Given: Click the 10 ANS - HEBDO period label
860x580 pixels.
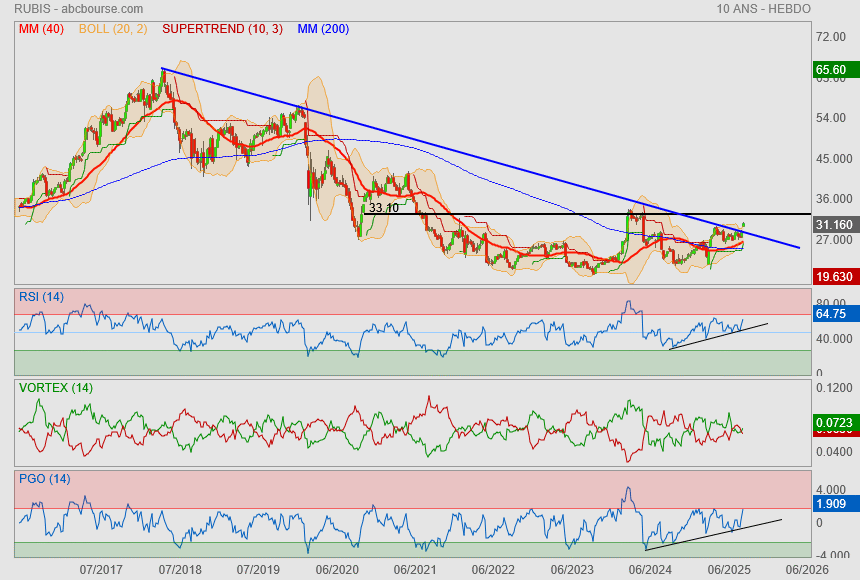Looking at the screenshot, I should (x=763, y=9).
